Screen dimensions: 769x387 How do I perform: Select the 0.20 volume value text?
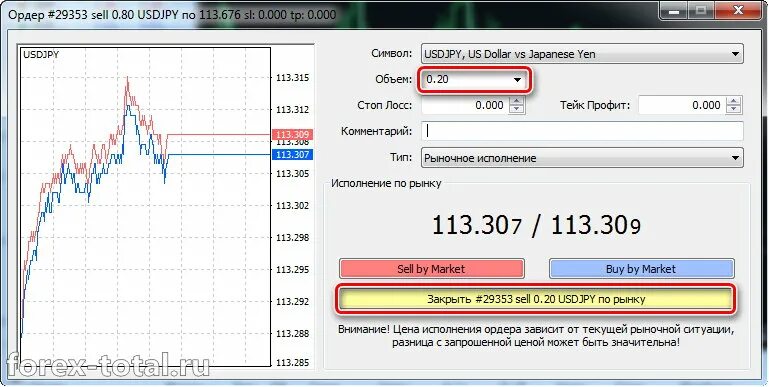(x=437, y=79)
